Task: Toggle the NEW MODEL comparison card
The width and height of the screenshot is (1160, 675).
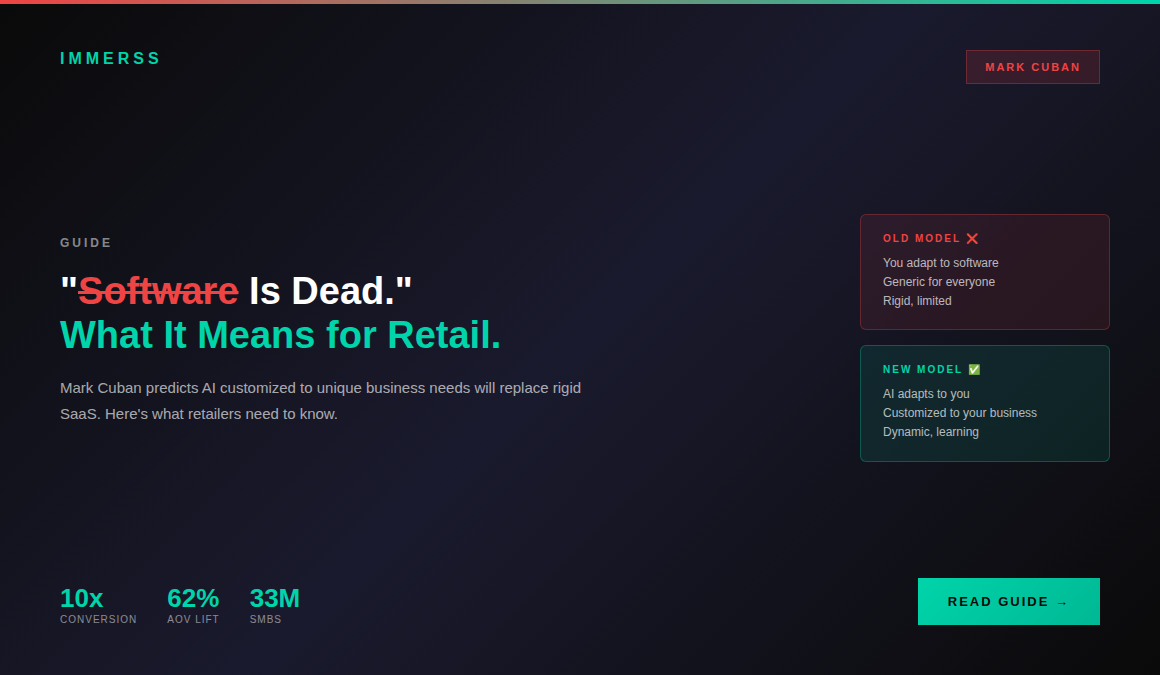Action: point(984,404)
